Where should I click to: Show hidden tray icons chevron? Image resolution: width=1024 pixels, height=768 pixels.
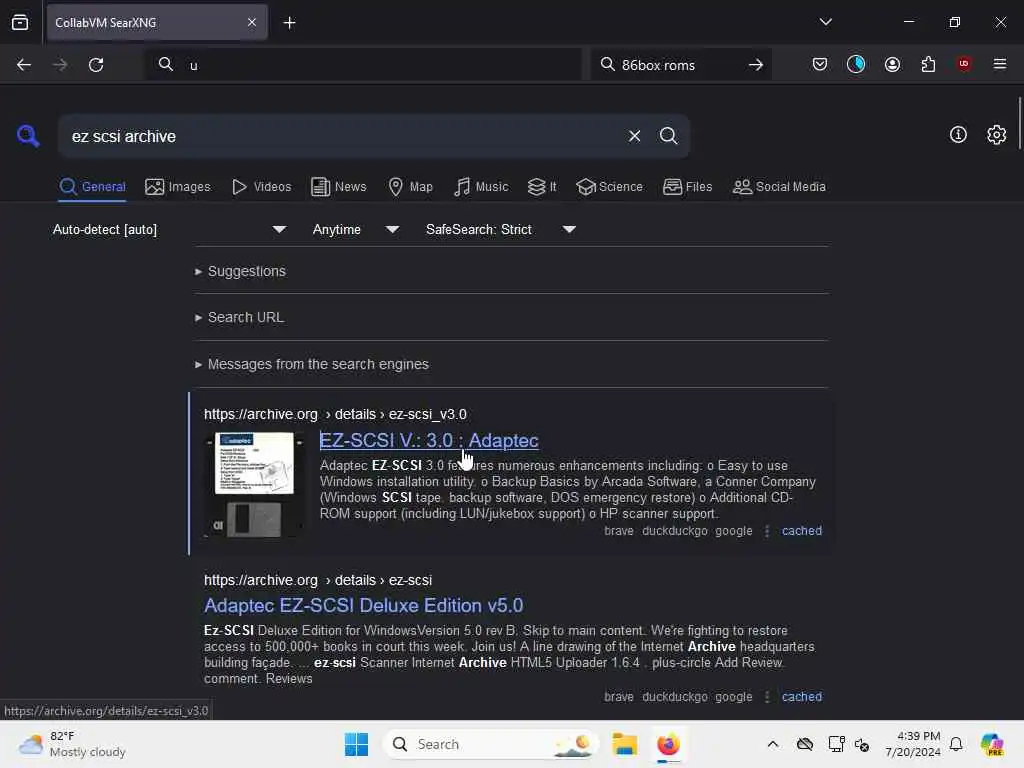[x=773, y=744]
